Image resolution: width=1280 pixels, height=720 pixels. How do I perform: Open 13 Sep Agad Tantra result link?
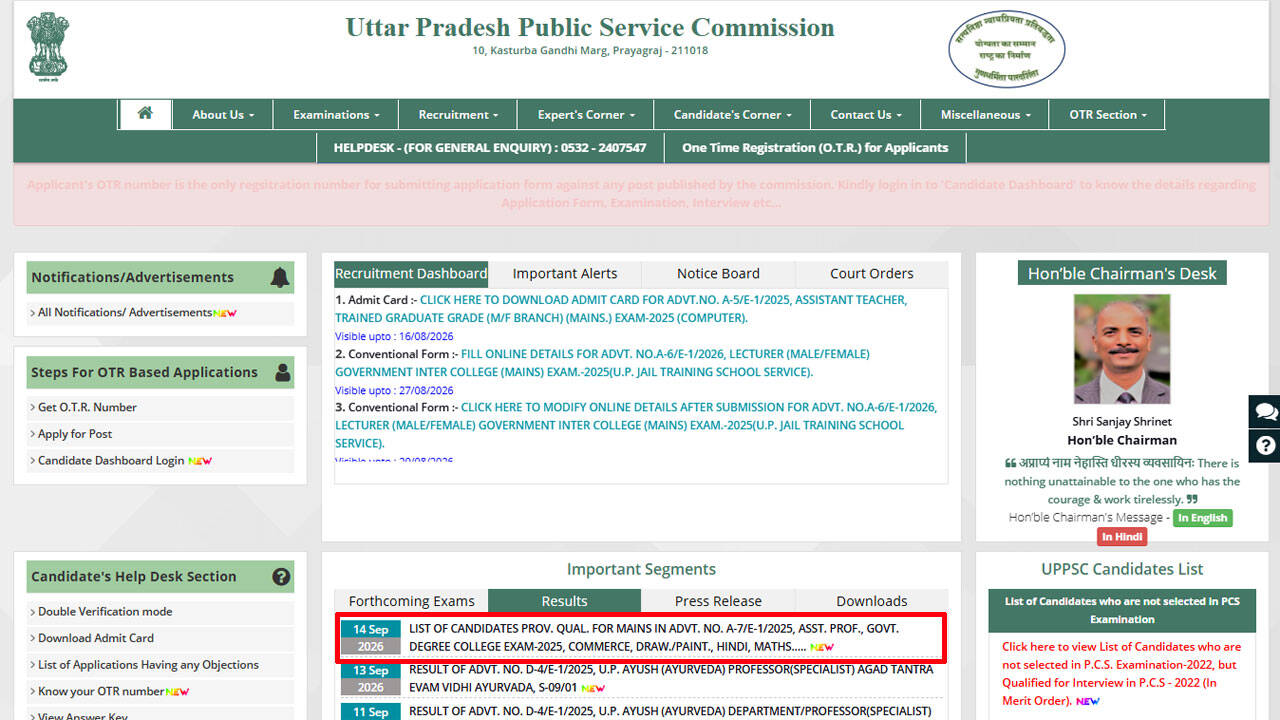671,679
